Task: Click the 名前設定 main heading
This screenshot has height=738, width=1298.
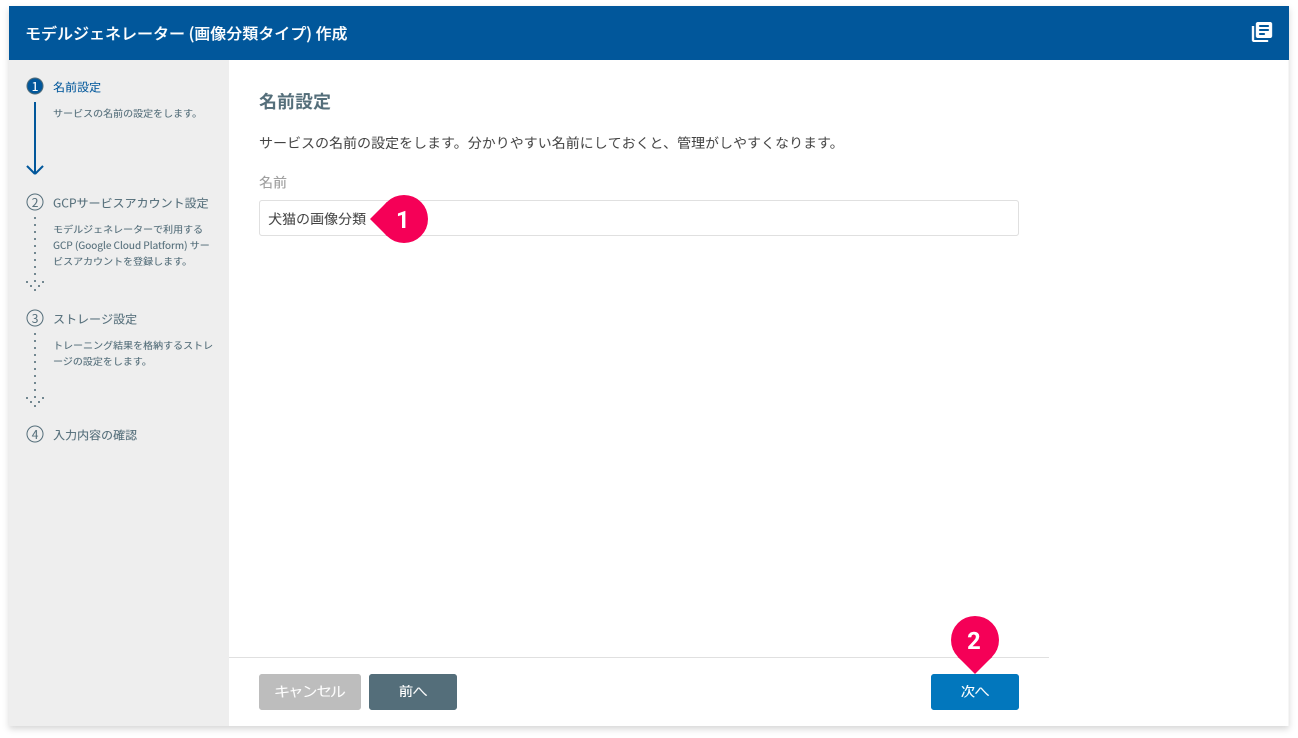Action: 295,102
